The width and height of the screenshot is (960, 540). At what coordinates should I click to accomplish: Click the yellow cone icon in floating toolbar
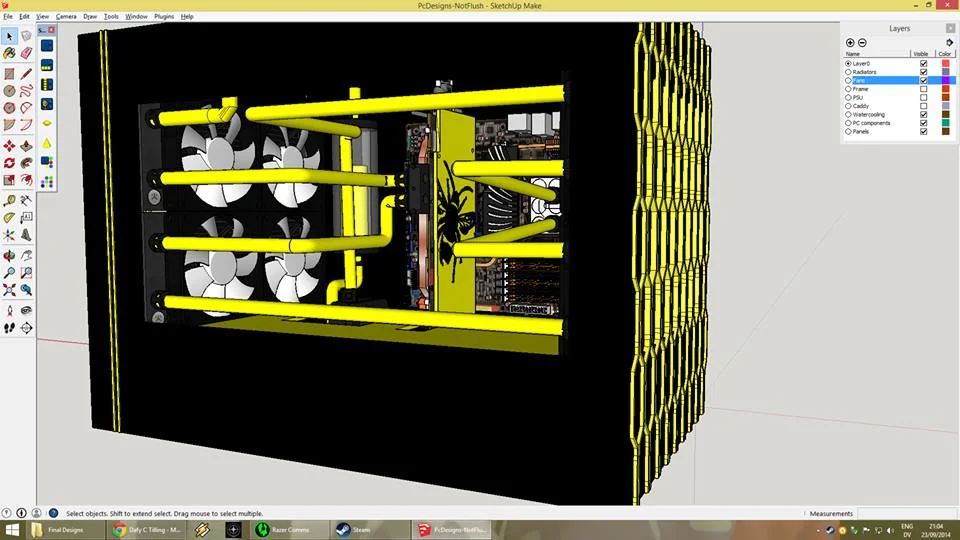click(x=47, y=143)
